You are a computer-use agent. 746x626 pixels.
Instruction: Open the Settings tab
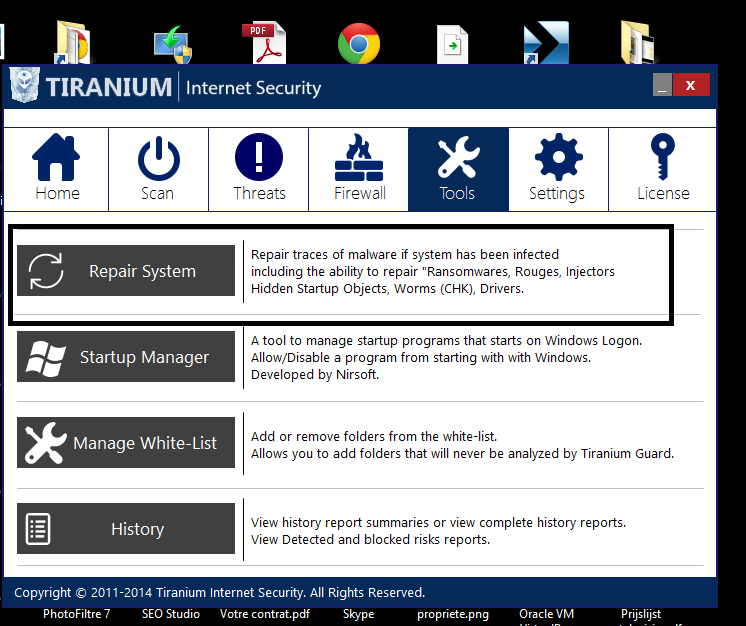558,169
